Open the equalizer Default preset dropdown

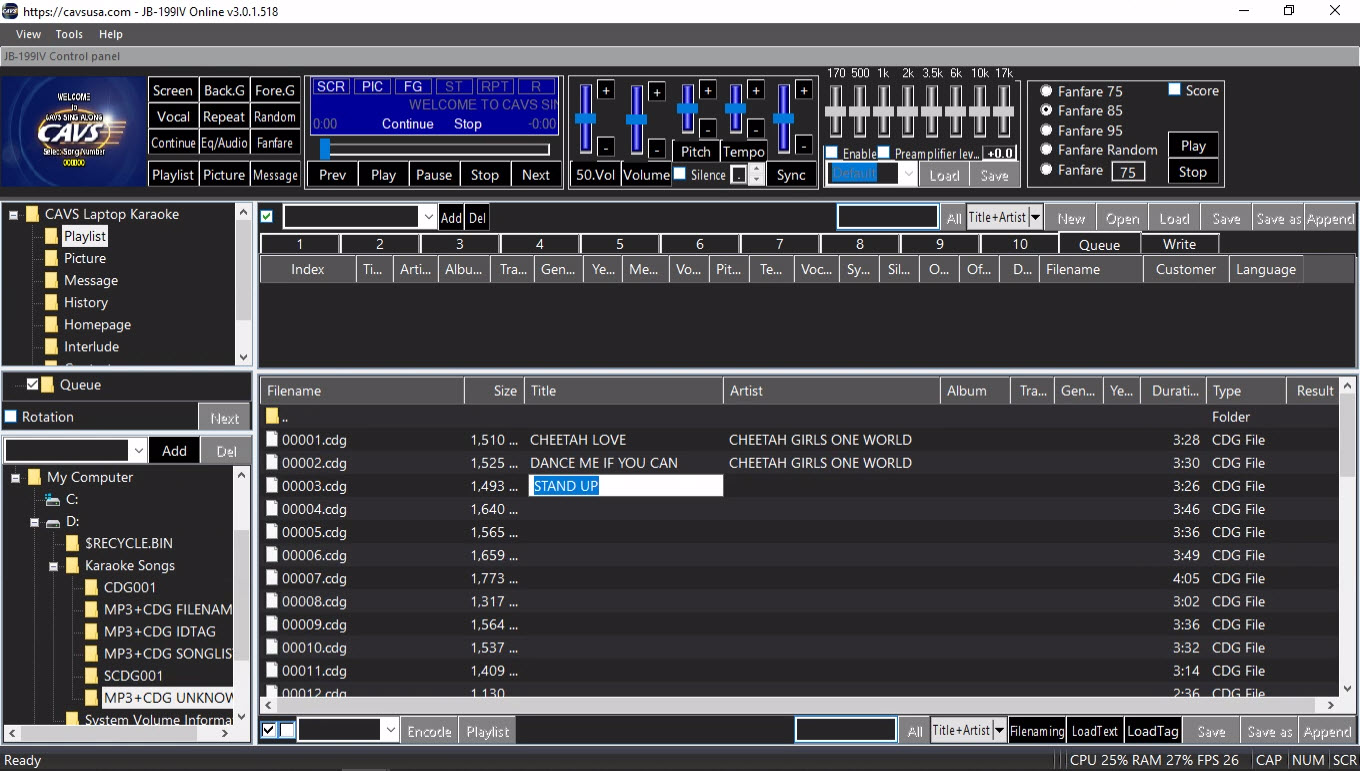[908, 174]
